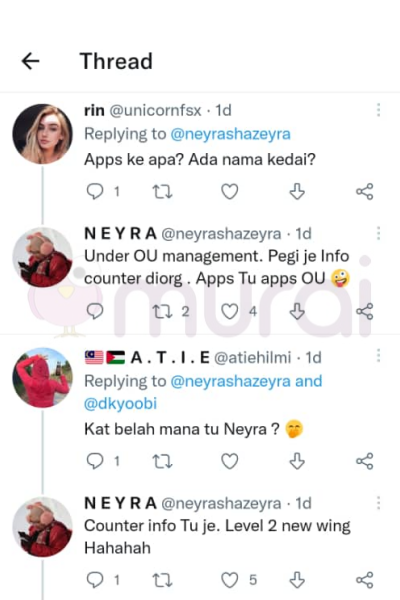Share rin's tweet
This screenshot has width=400, height=600.
pyautogui.click(x=364, y=191)
